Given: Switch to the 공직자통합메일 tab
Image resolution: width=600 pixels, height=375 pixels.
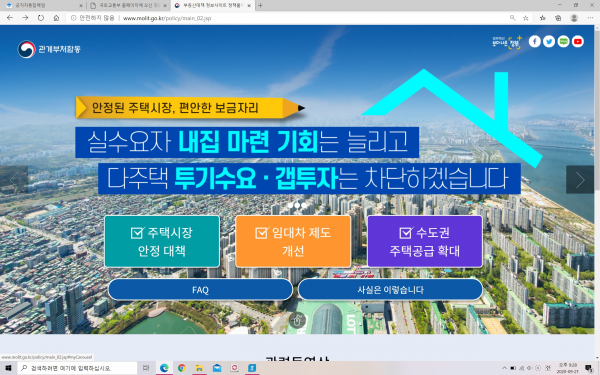Looking at the screenshot, I should [43, 6].
